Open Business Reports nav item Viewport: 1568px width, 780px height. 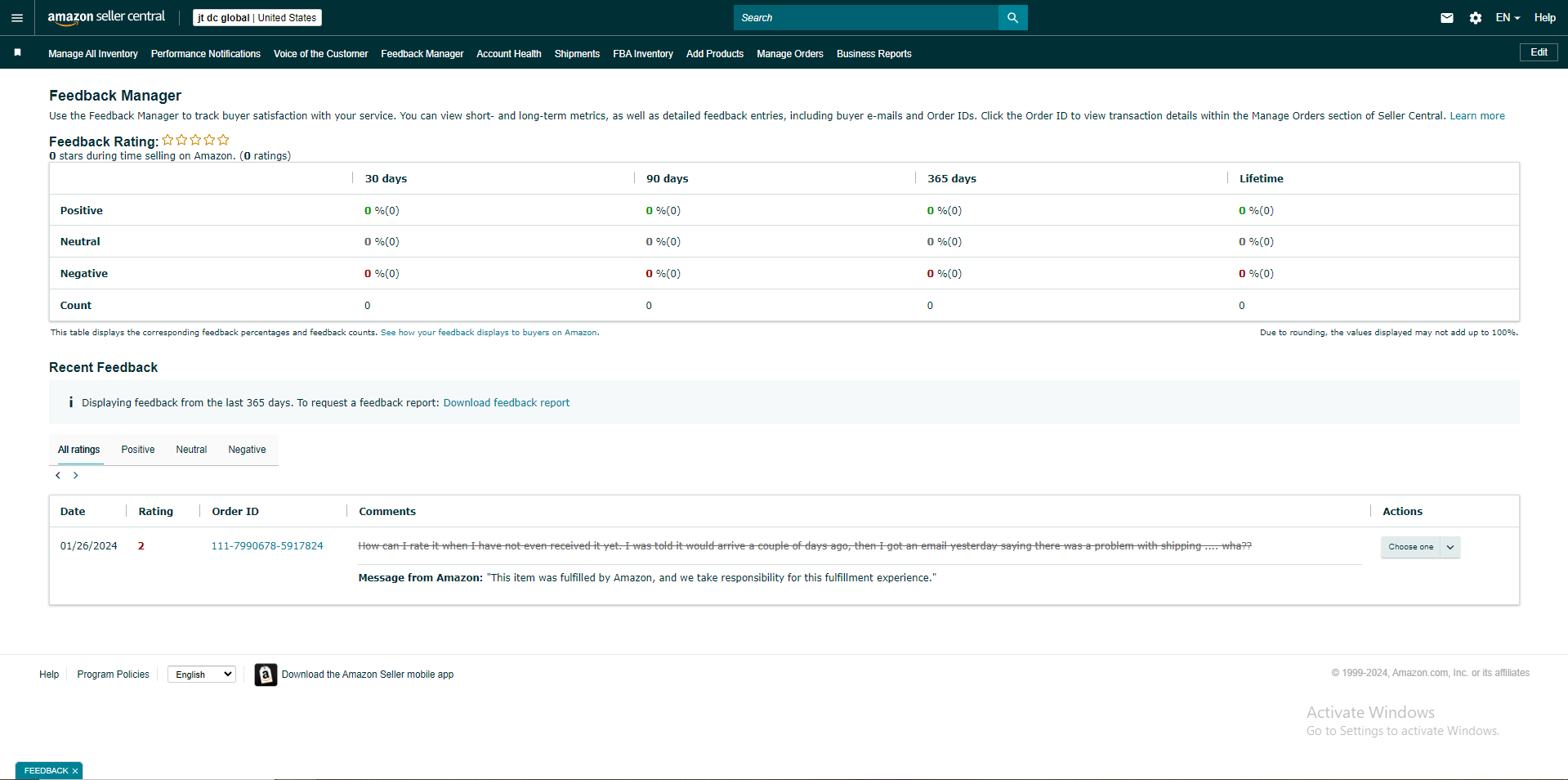(874, 54)
